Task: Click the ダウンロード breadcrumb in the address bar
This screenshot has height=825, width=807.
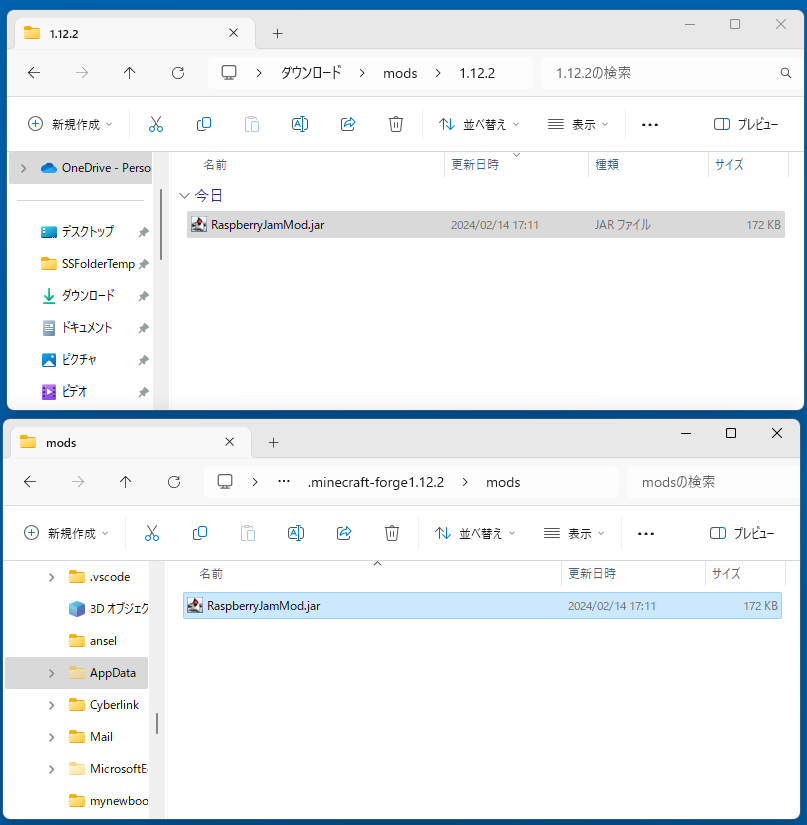Action: point(310,73)
